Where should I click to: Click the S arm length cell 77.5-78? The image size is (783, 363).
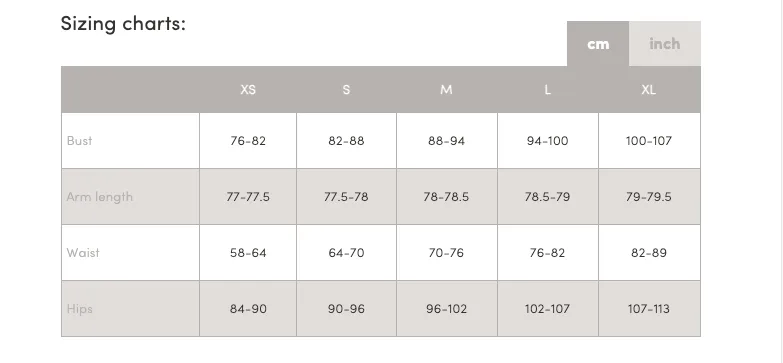(347, 197)
